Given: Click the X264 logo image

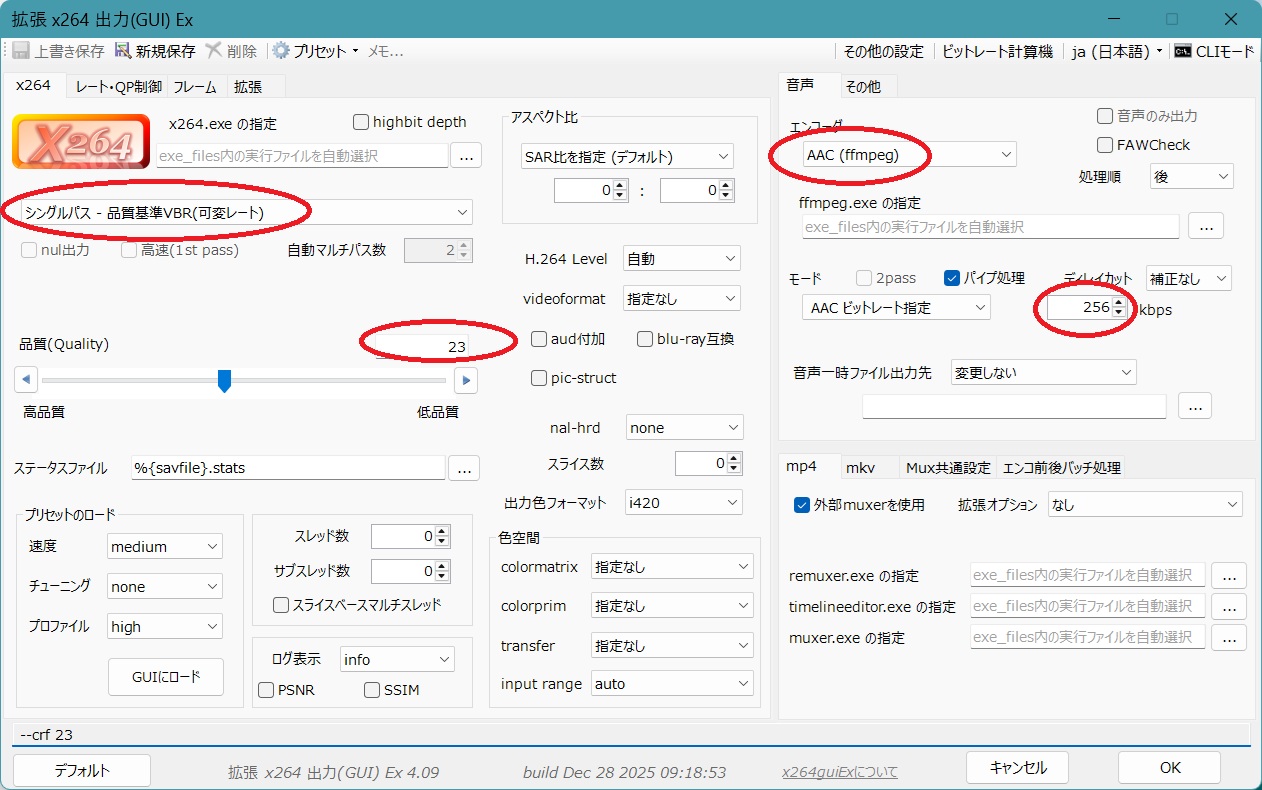Looking at the screenshot, I should pyautogui.click(x=81, y=141).
